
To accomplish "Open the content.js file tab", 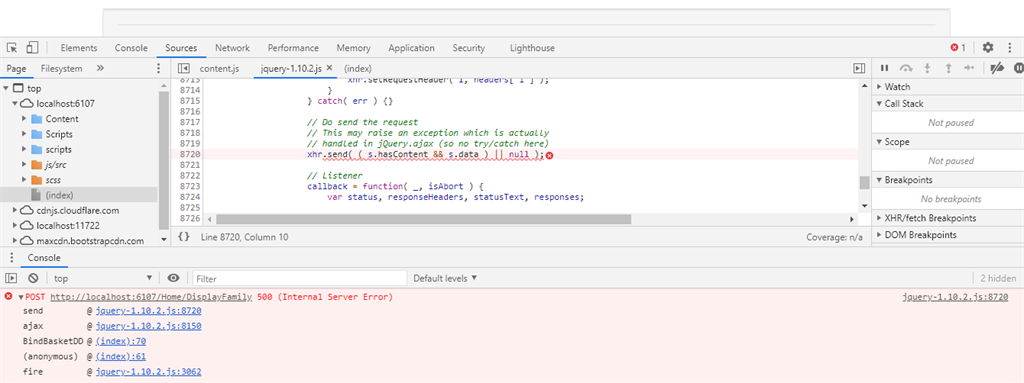I will [x=219, y=68].
